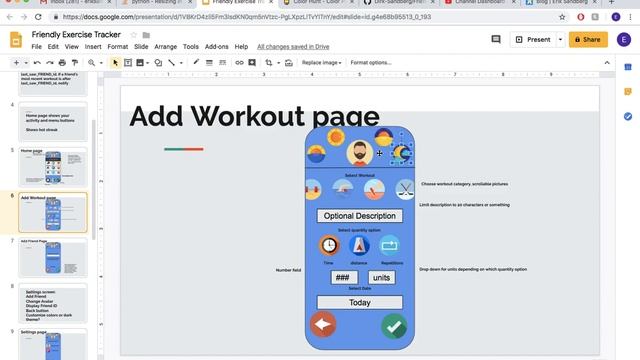Viewport: 640px width, 360px height.
Task: Click the Add comment toolbar icon
Action: point(252,63)
